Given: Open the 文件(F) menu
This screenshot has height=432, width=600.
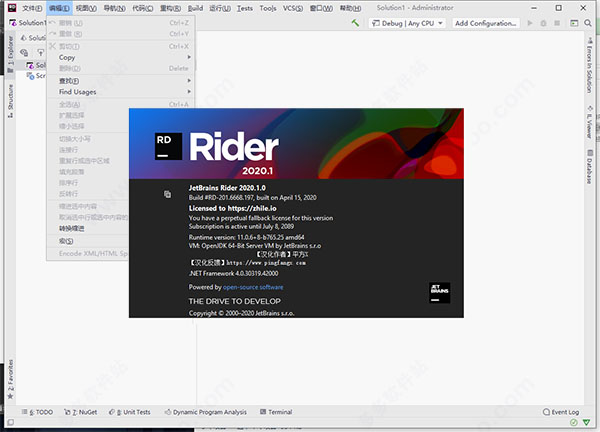Looking at the screenshot, I should [32, 8].
